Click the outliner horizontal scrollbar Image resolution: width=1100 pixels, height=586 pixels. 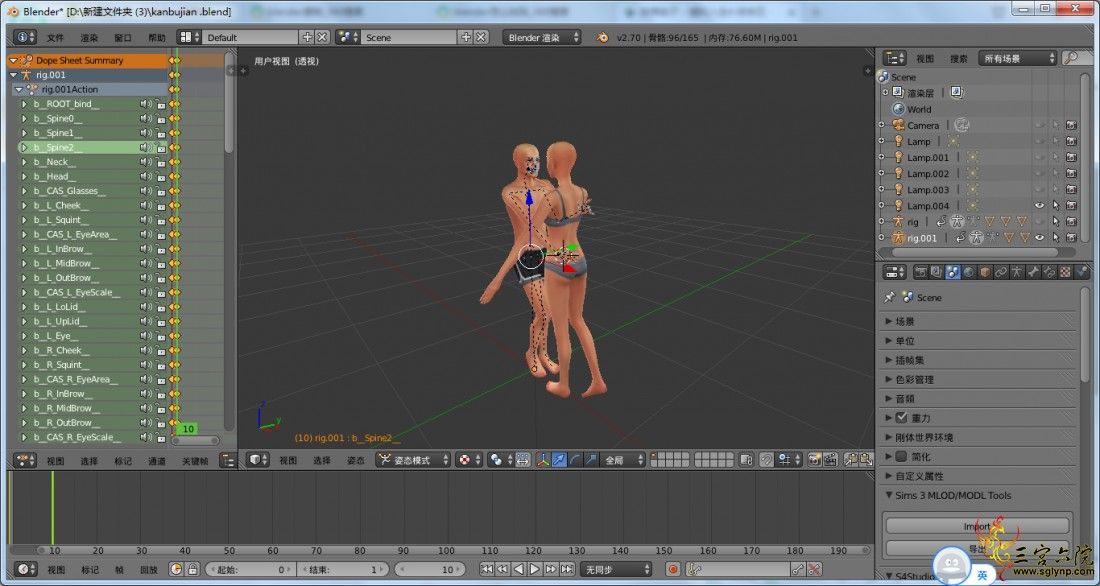(977, 251)
